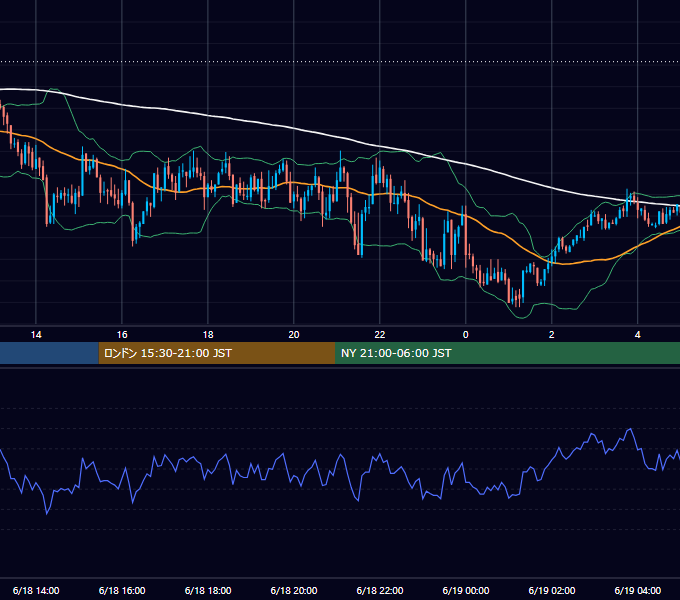Click hour label 14 on price chart axis
This screenshot has height=600, width=680.
click(x=36, y=335)
